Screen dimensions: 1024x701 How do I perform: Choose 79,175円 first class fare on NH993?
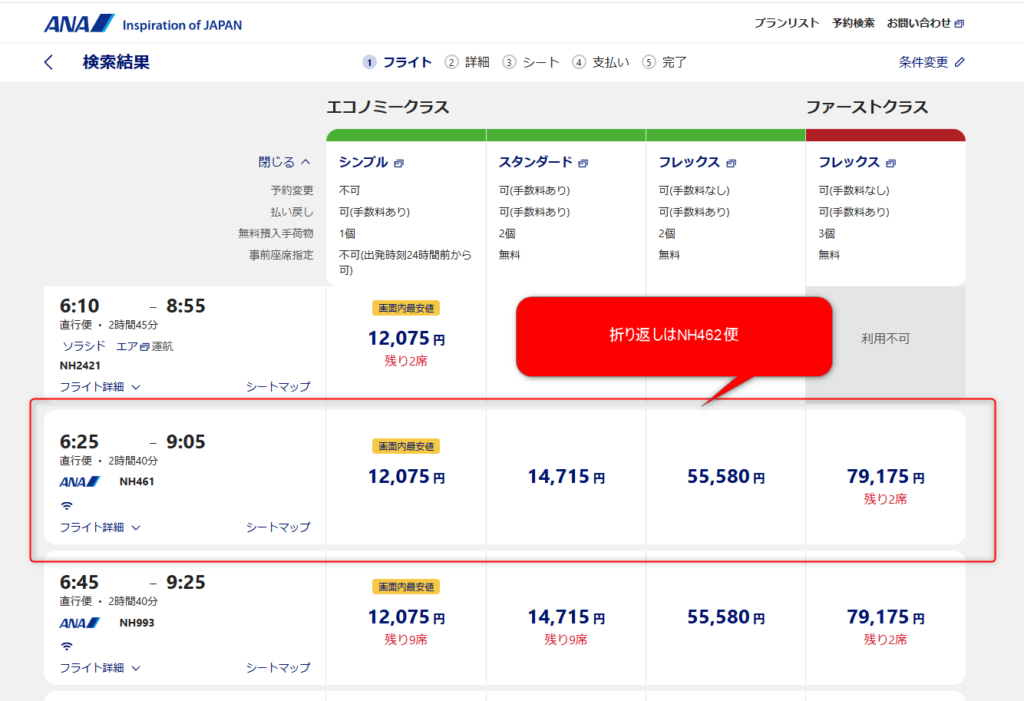point(885,618)
